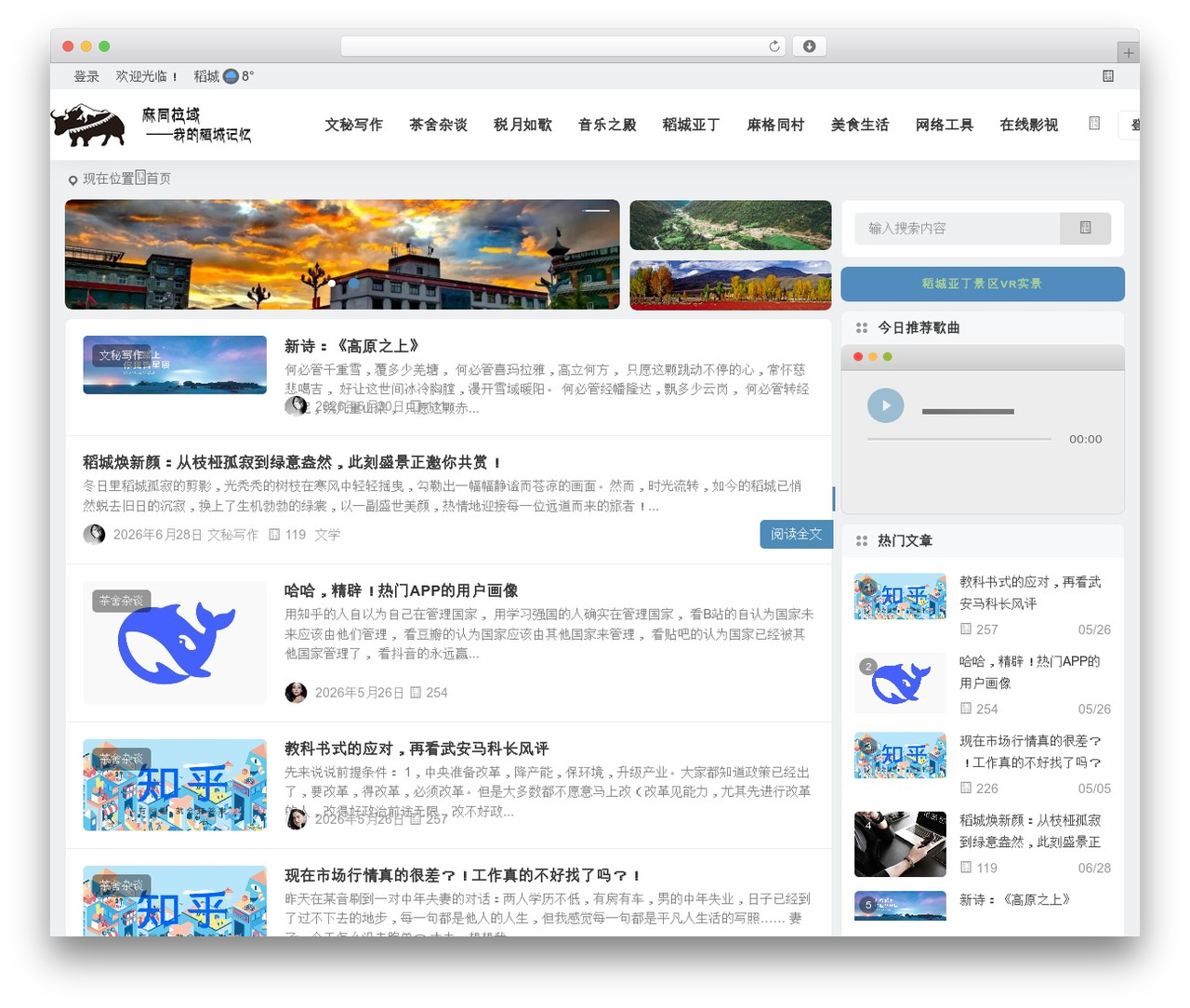
Task: Open the 哈哈，精辟！热门APP的用户画像 headline in the main list
Action: [x=402, y=590]
